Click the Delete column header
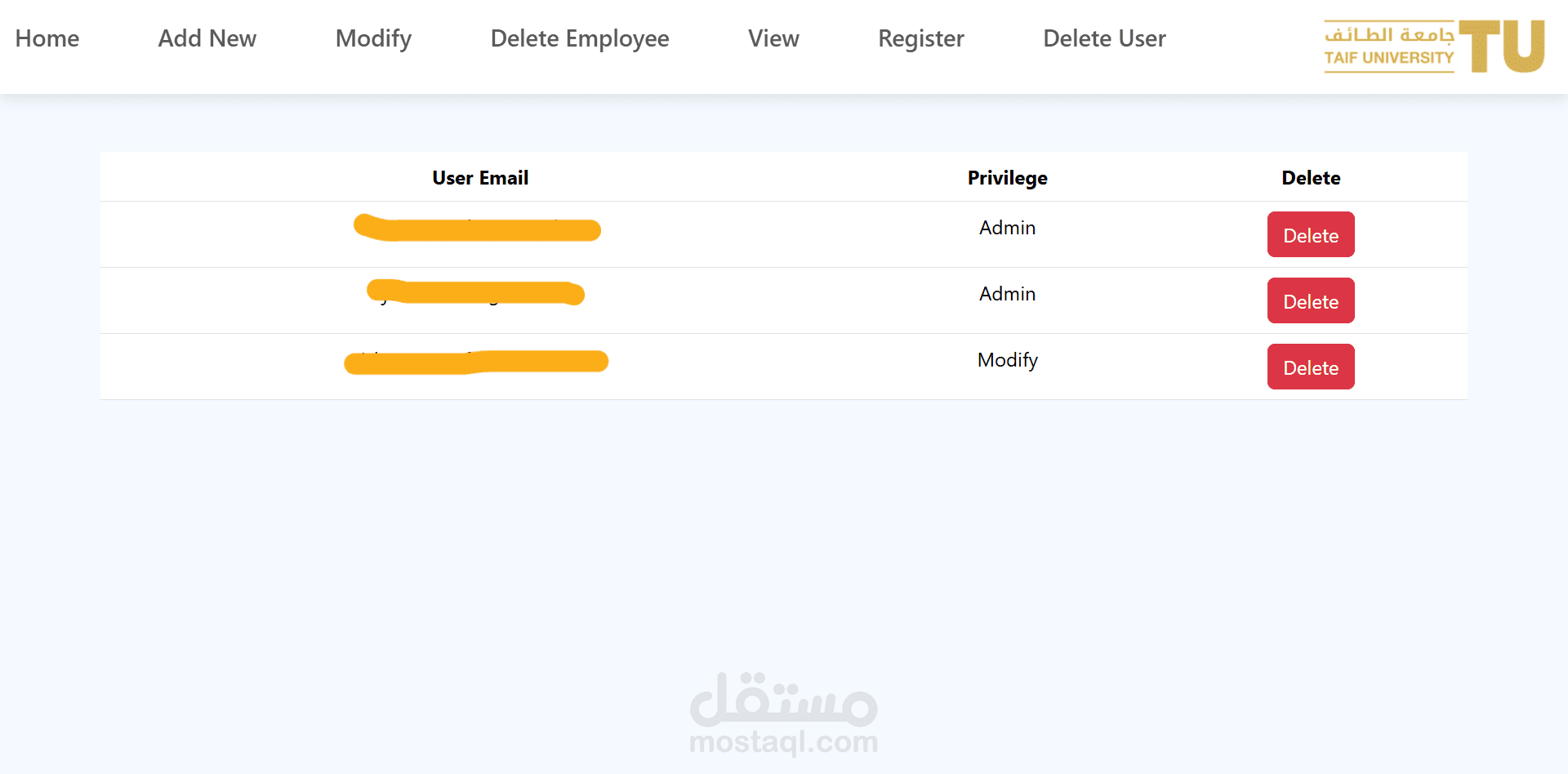This screenshot has height=774, width=1568. (x=1311, y=177)
